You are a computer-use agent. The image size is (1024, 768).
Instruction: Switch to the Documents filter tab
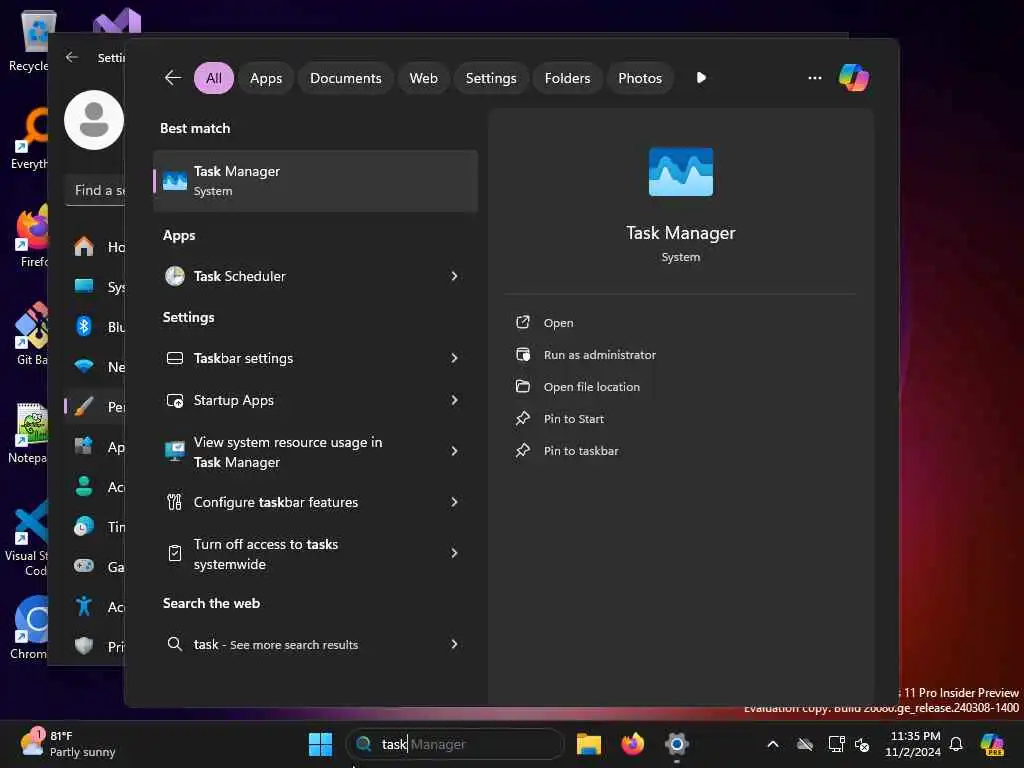345,78
